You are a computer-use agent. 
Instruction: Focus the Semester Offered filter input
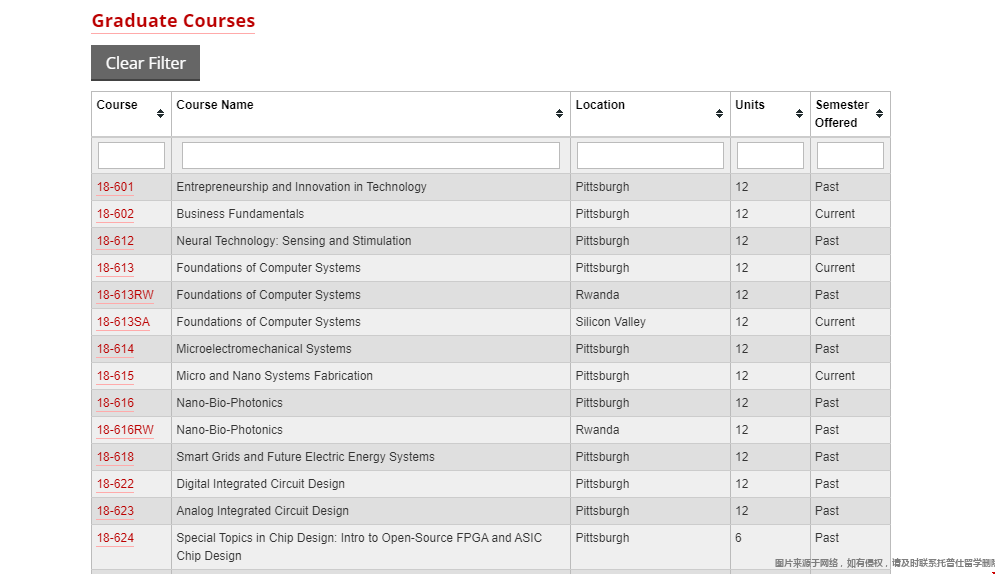850,155
